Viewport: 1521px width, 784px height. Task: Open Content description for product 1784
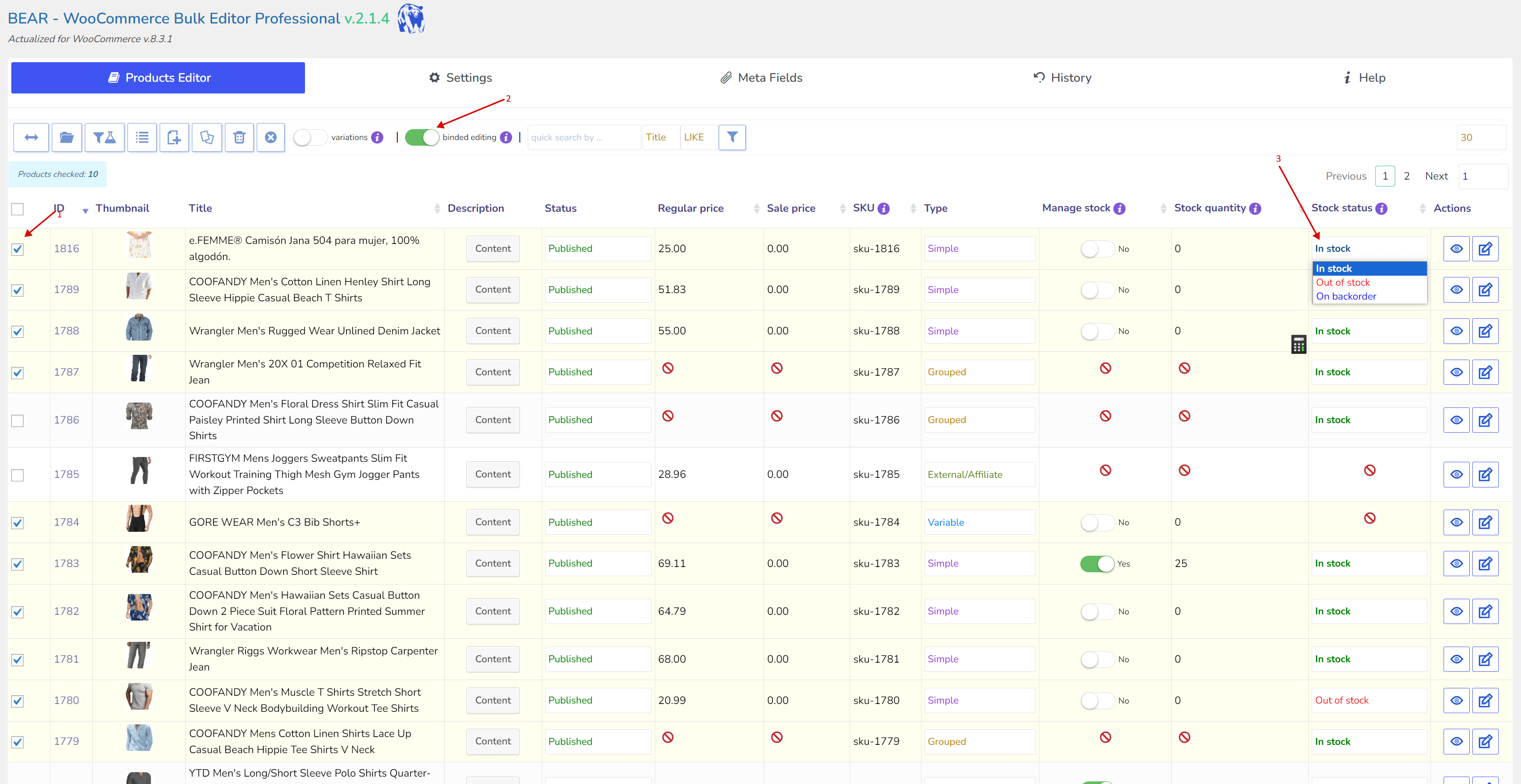(x=492, y=522)
